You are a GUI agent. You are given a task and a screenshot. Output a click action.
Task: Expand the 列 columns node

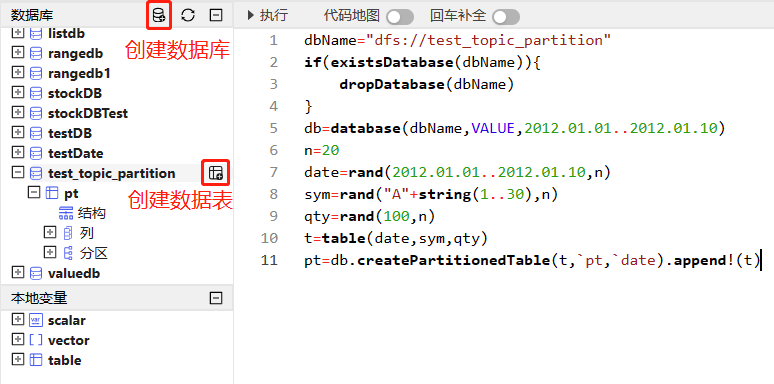pos(50,232)
